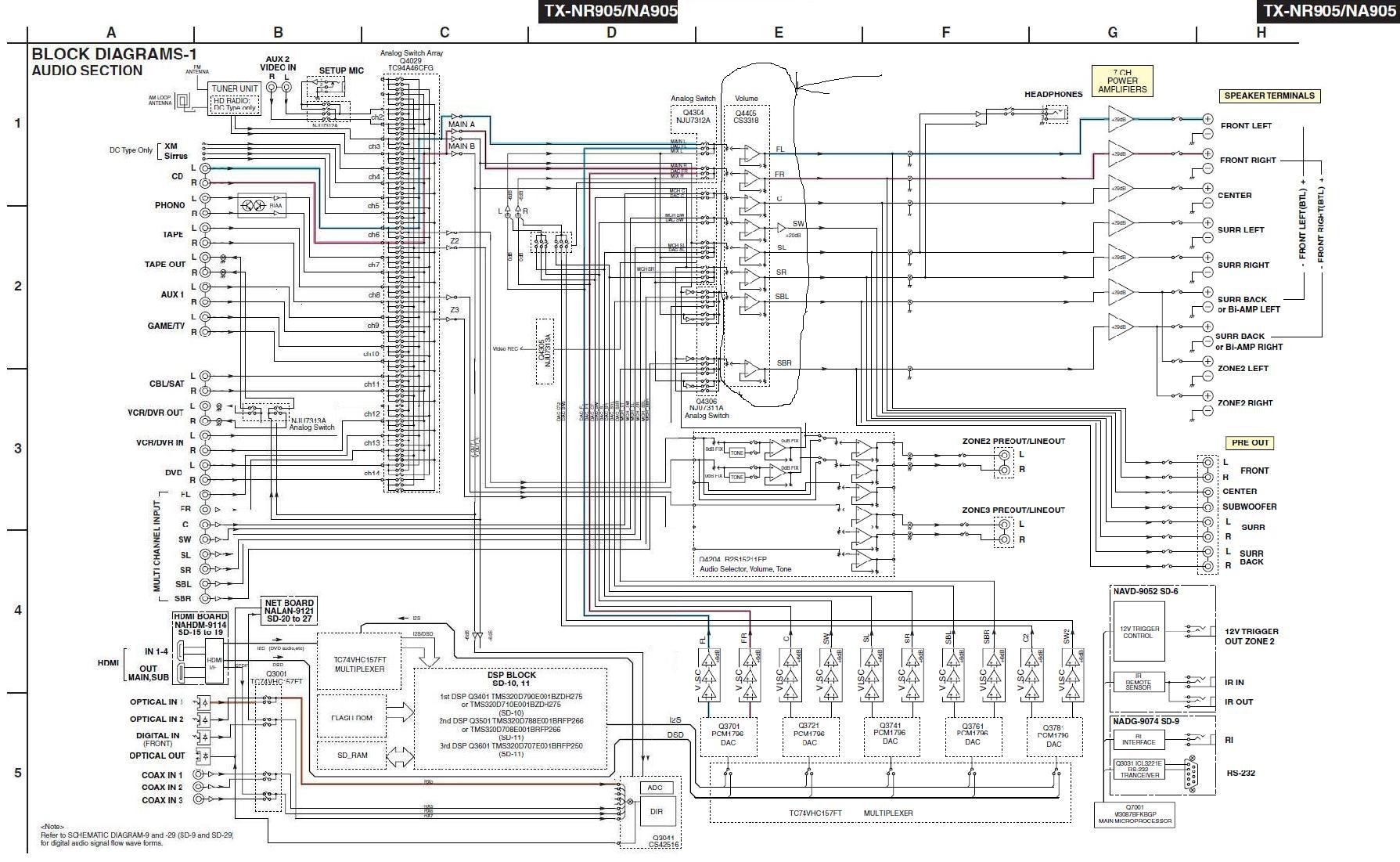Select the Q7001 Main Microprocessor block
The image size is (1400, 862).
1134,814
